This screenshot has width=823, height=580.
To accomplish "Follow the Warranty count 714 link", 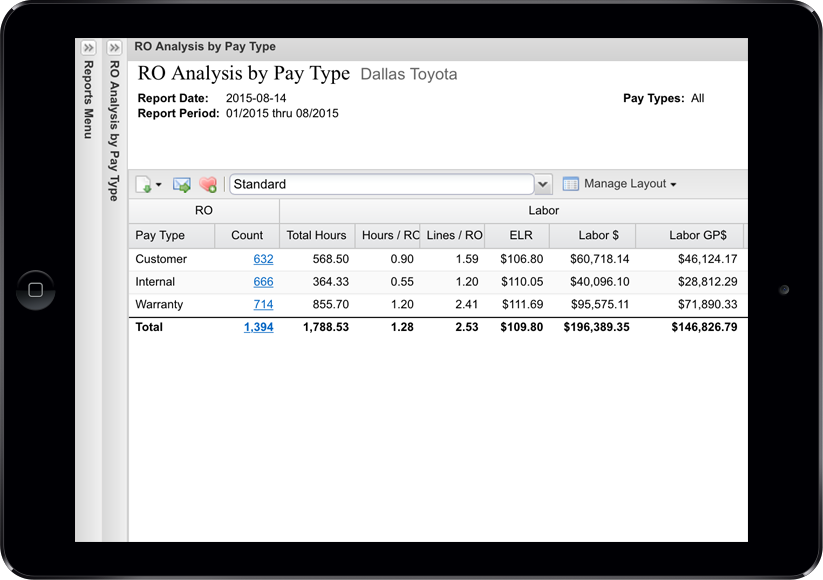I will pos(262,304).
